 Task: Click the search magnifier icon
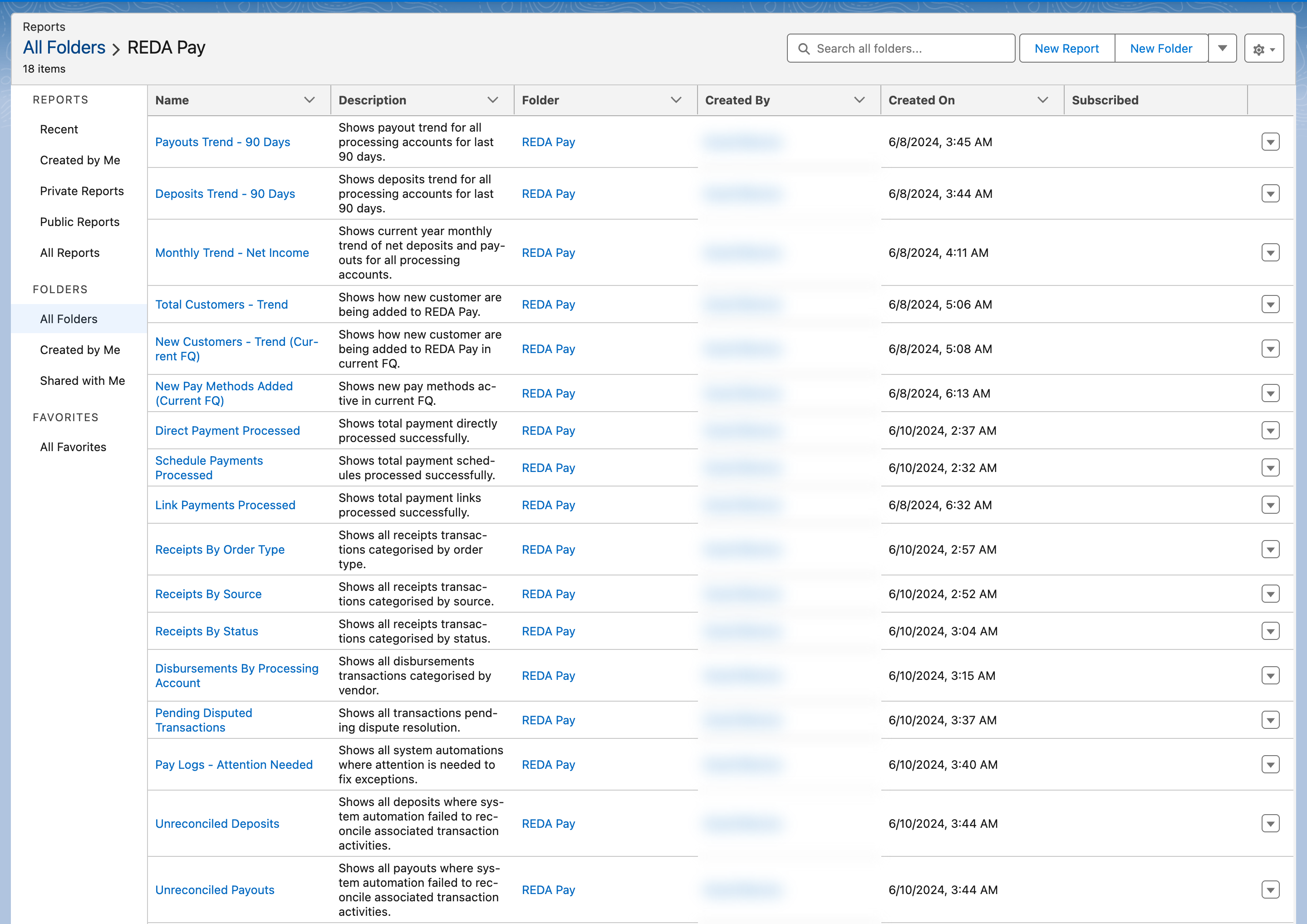[x=803, y=49]
